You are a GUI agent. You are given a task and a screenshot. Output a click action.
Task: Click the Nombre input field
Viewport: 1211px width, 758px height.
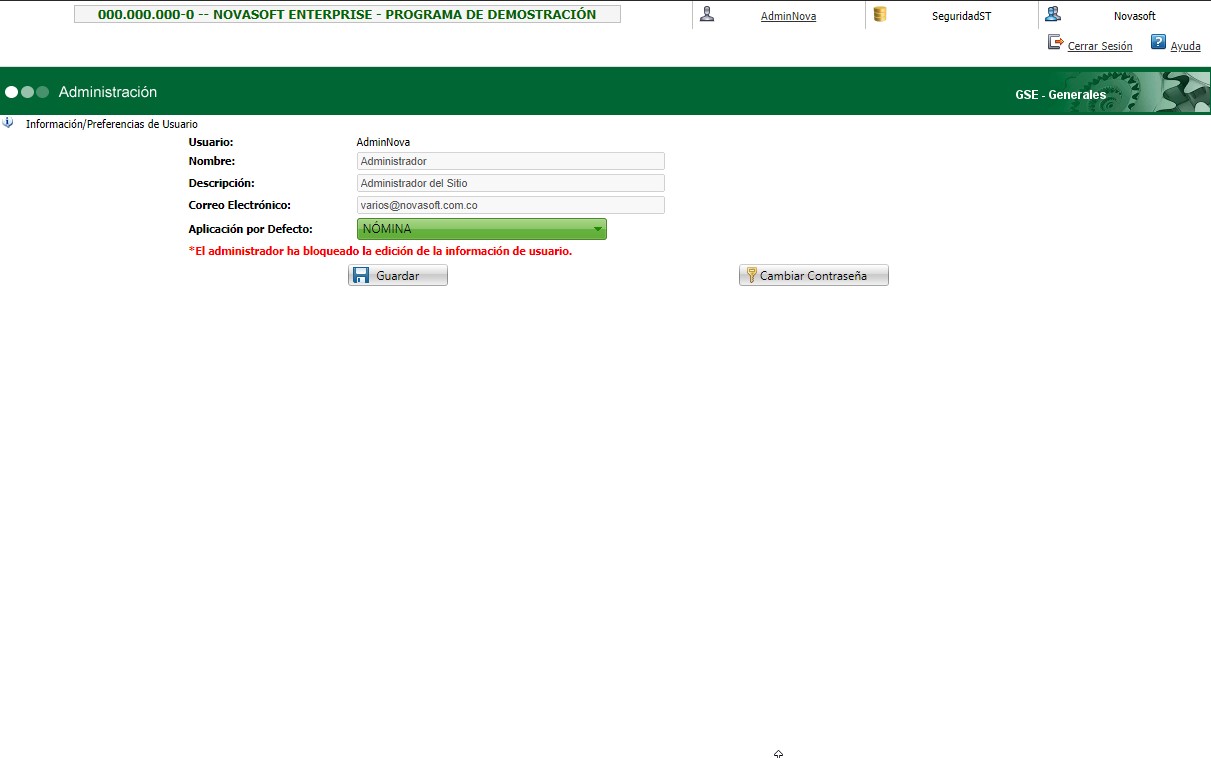511,161
